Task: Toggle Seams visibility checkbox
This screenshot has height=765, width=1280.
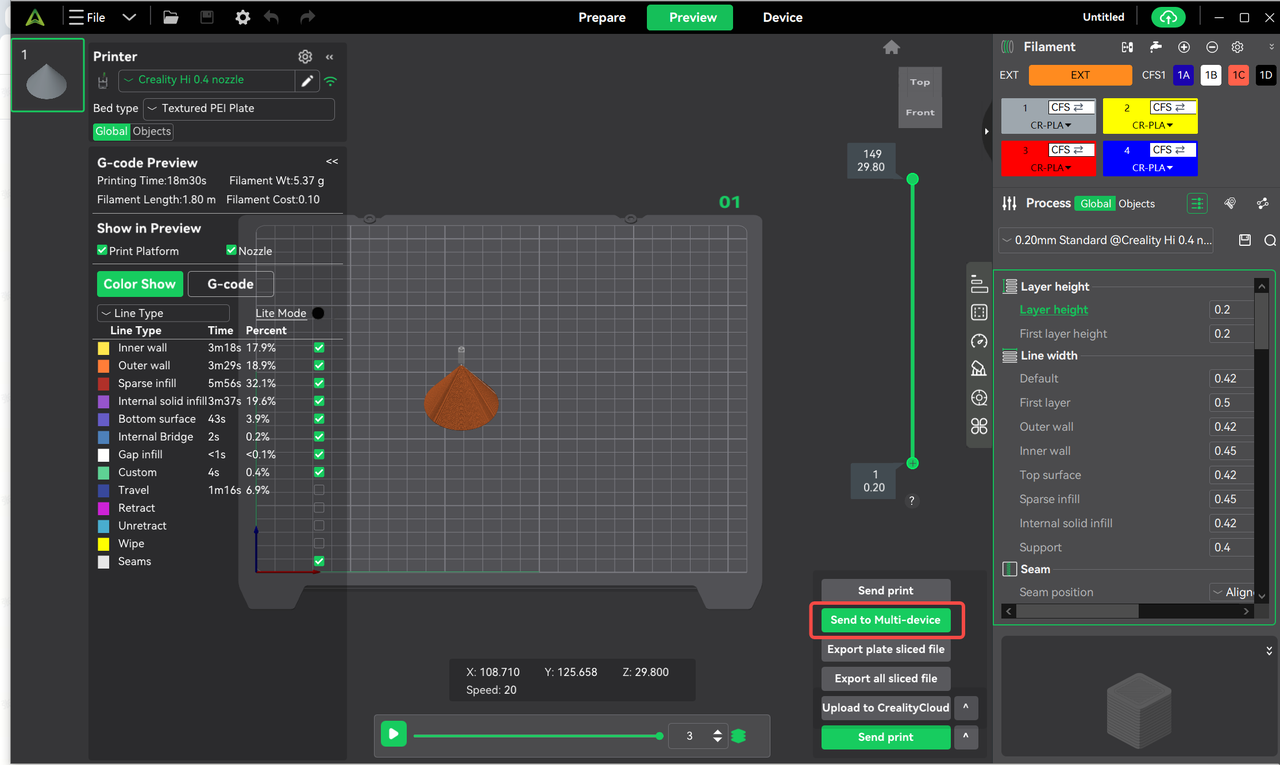Action: click(319, 562)
